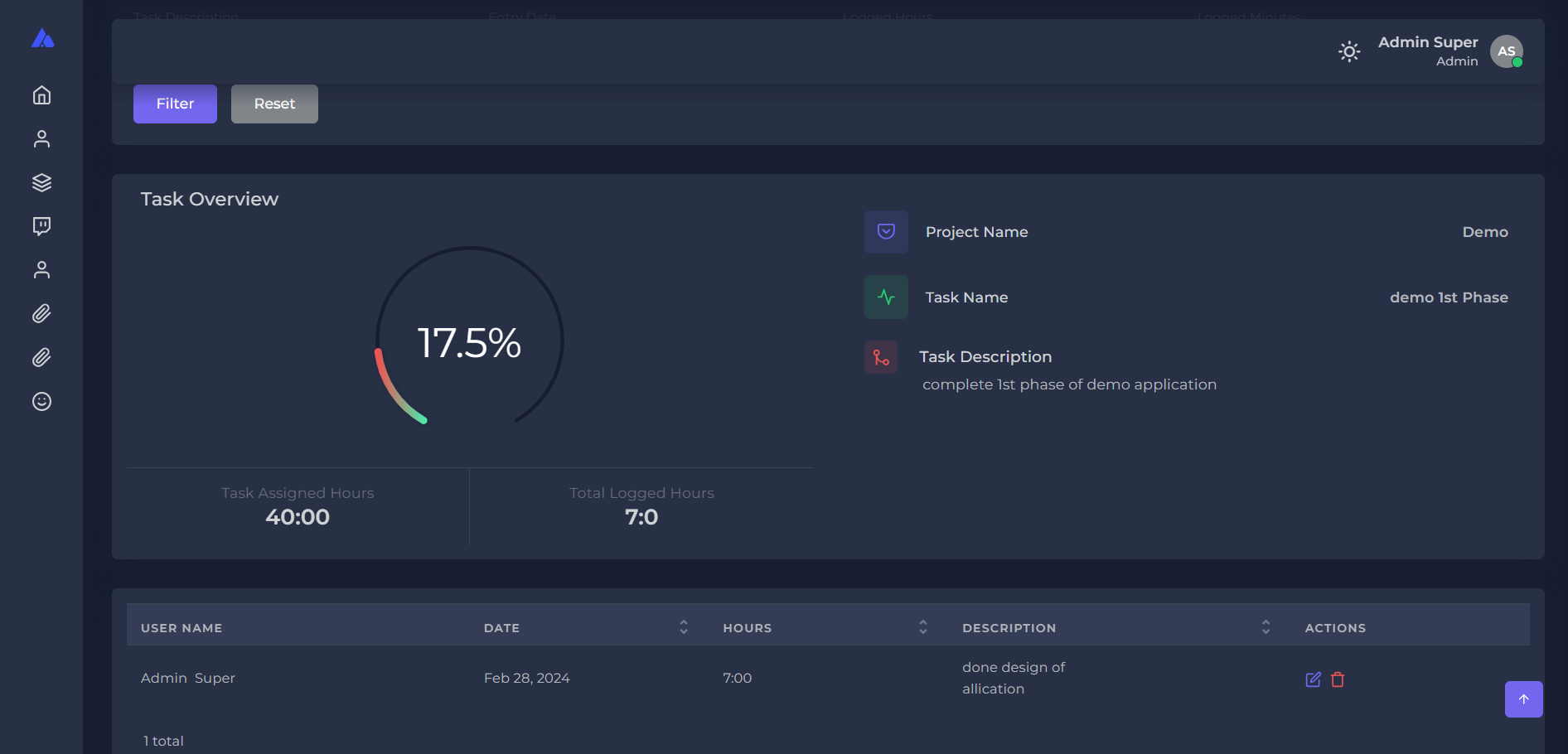The image size is (1568, 754).
Task: Click the smiley face sidebar icon
Action: pyautogui.click(x=41, y=402)
